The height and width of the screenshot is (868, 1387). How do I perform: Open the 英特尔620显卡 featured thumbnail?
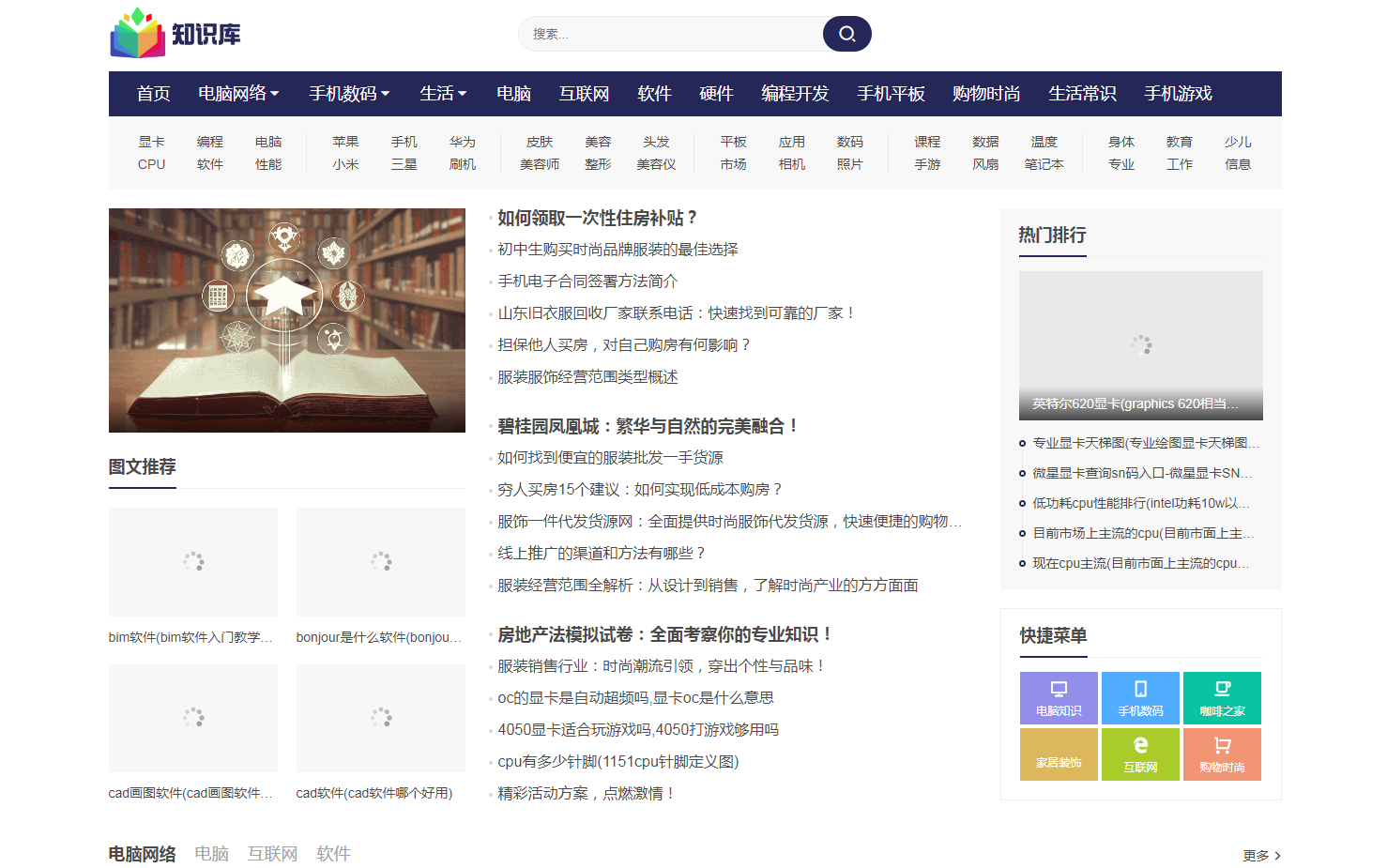1141,345
